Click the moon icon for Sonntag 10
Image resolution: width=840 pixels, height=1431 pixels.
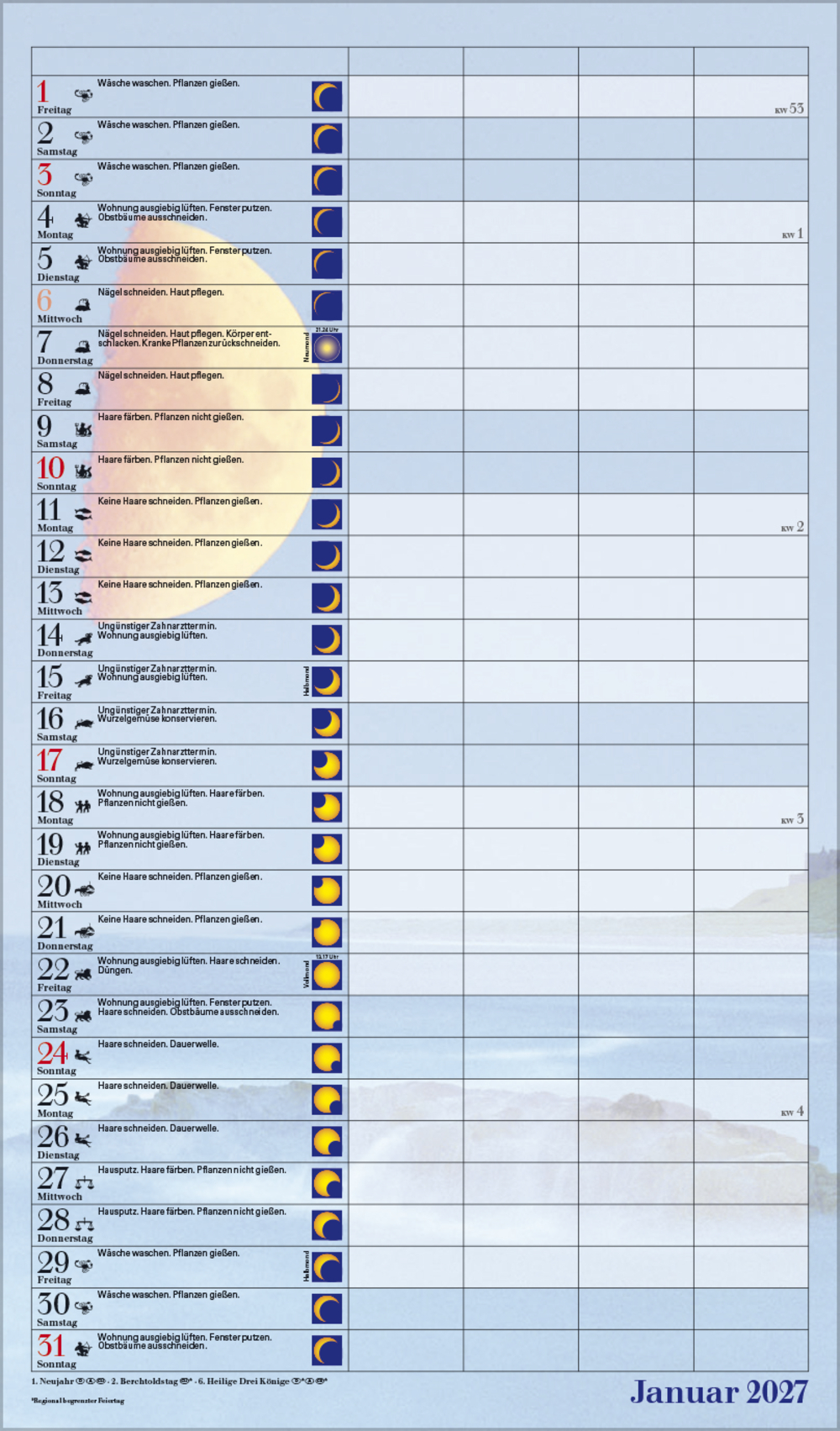[327, 473]
